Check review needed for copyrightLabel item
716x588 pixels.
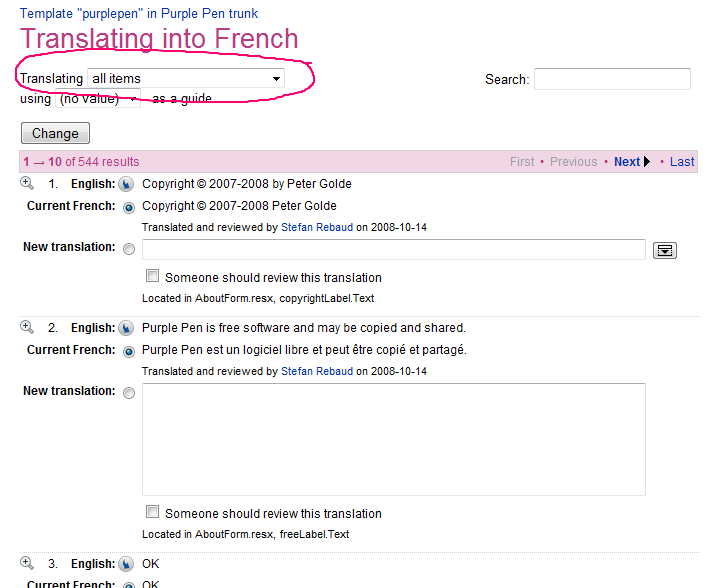click(152, 276)
